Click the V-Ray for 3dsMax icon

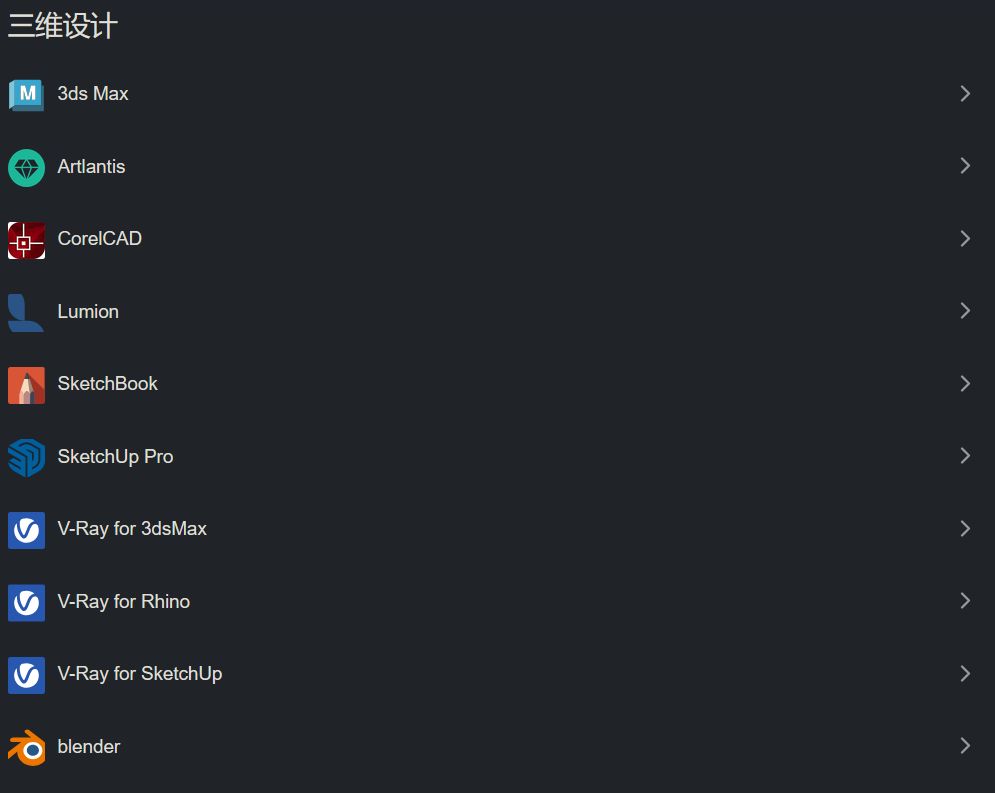point(26,530)
